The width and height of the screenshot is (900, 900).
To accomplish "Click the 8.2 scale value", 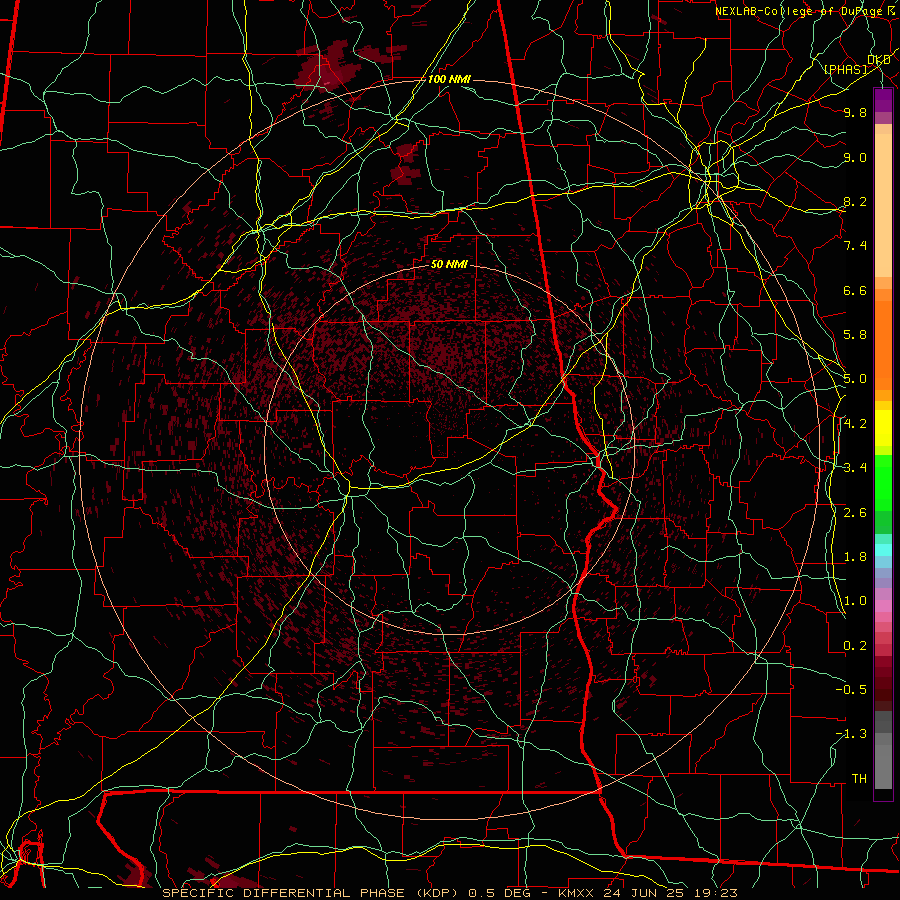I will click(855, 201).
